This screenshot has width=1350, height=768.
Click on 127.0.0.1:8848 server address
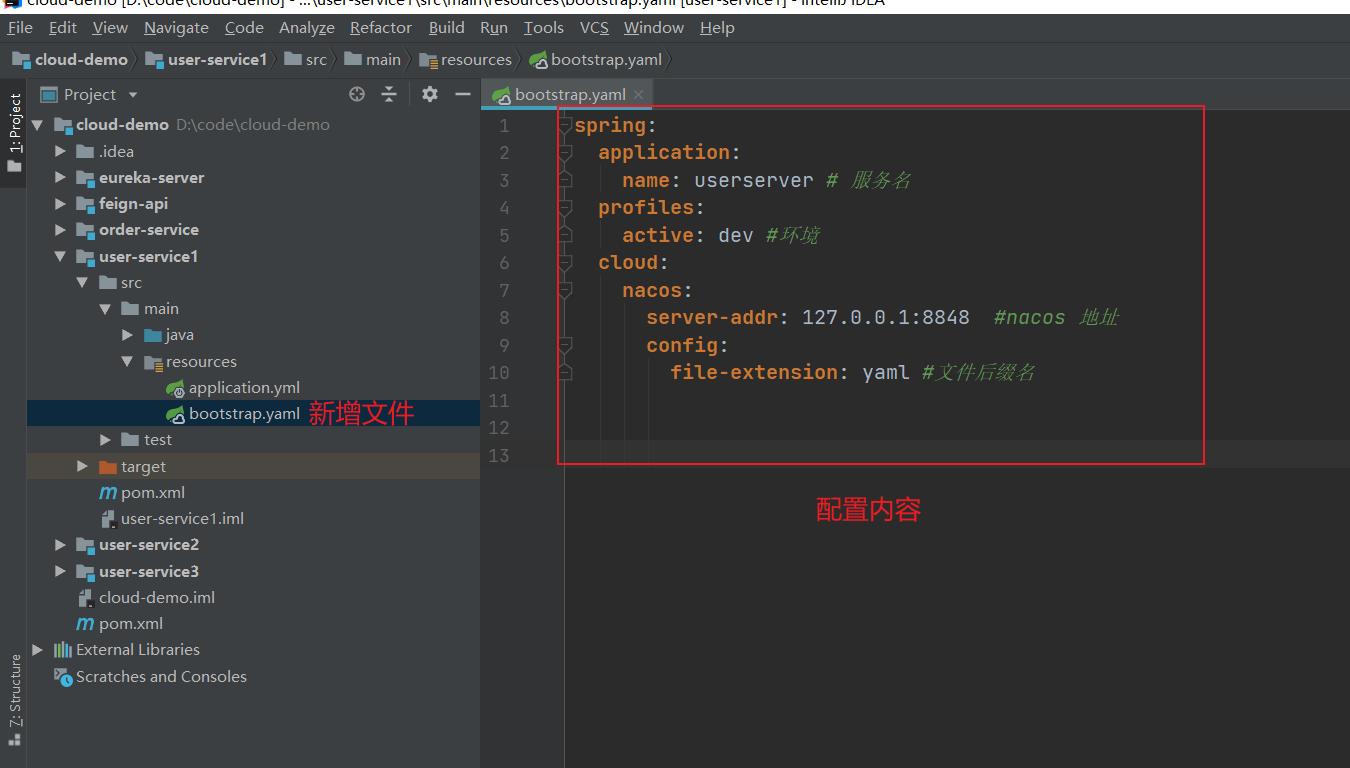tap(886, 318)
